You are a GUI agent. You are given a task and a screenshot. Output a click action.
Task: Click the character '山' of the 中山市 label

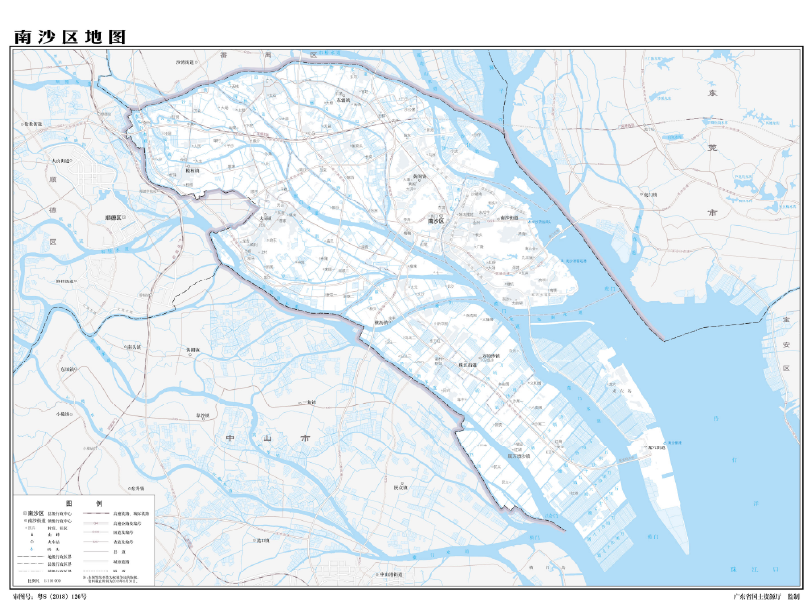[267, 439]
